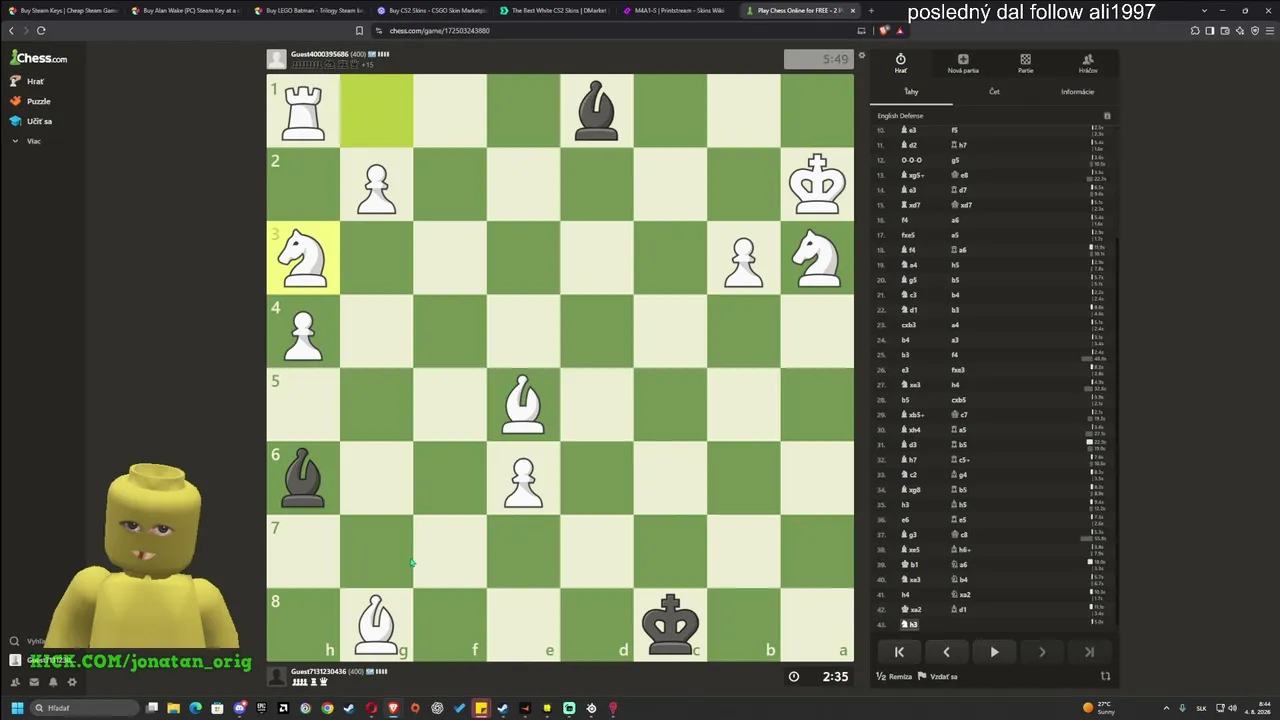The image size is (1280, 720).
Task: Open the board settings gear beside the top clock
Action: point(862,57)
